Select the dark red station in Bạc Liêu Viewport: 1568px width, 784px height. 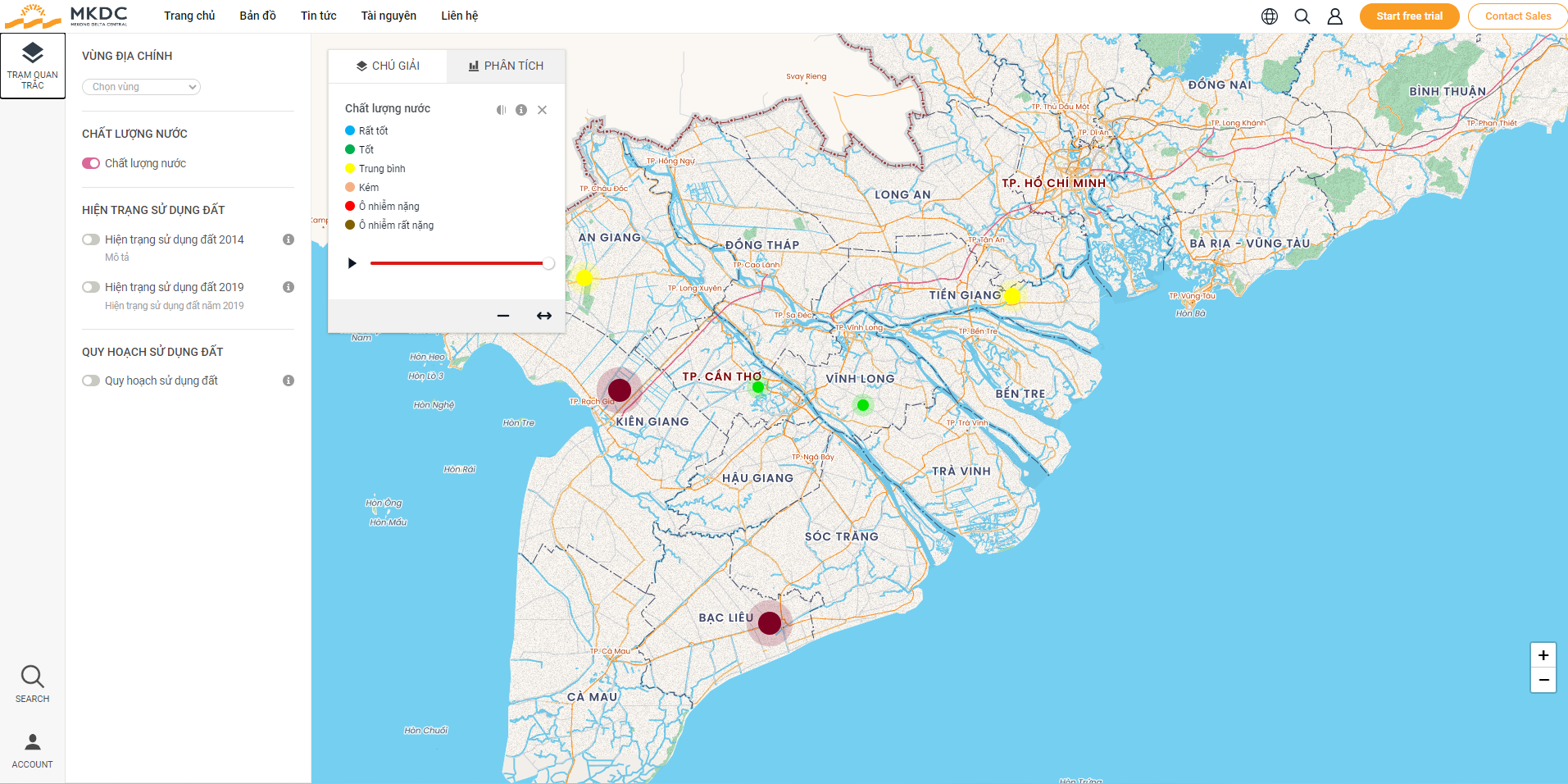(x=770, y=623)
